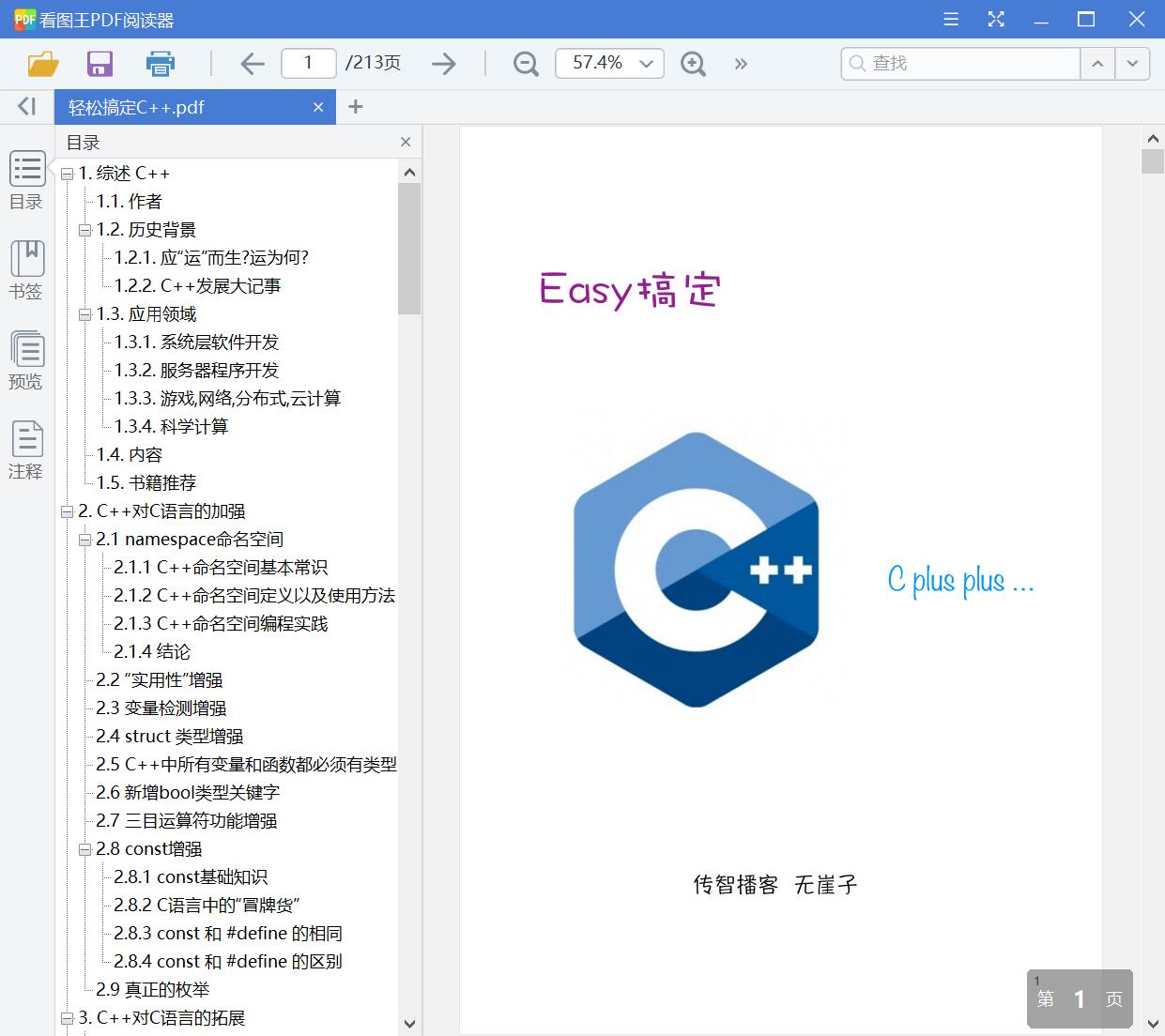Open a PDF file using the folder icon
The image size is (1165, 1036).
tap(42, 63)
